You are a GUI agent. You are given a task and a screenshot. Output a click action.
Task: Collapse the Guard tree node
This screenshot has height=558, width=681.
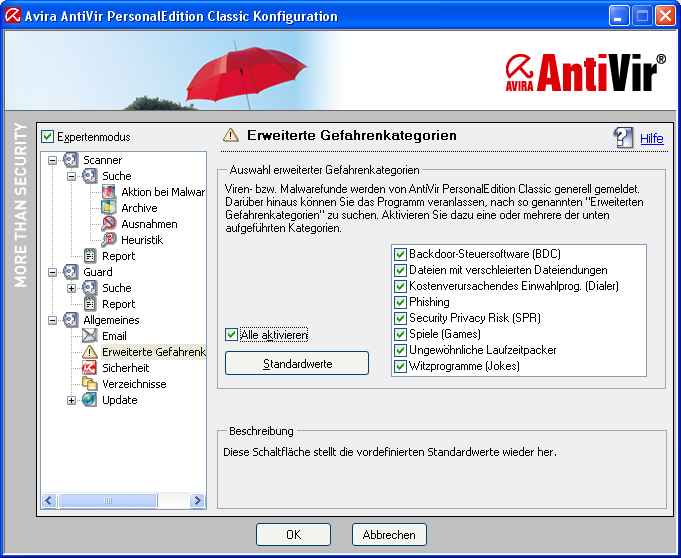point(52,272)
